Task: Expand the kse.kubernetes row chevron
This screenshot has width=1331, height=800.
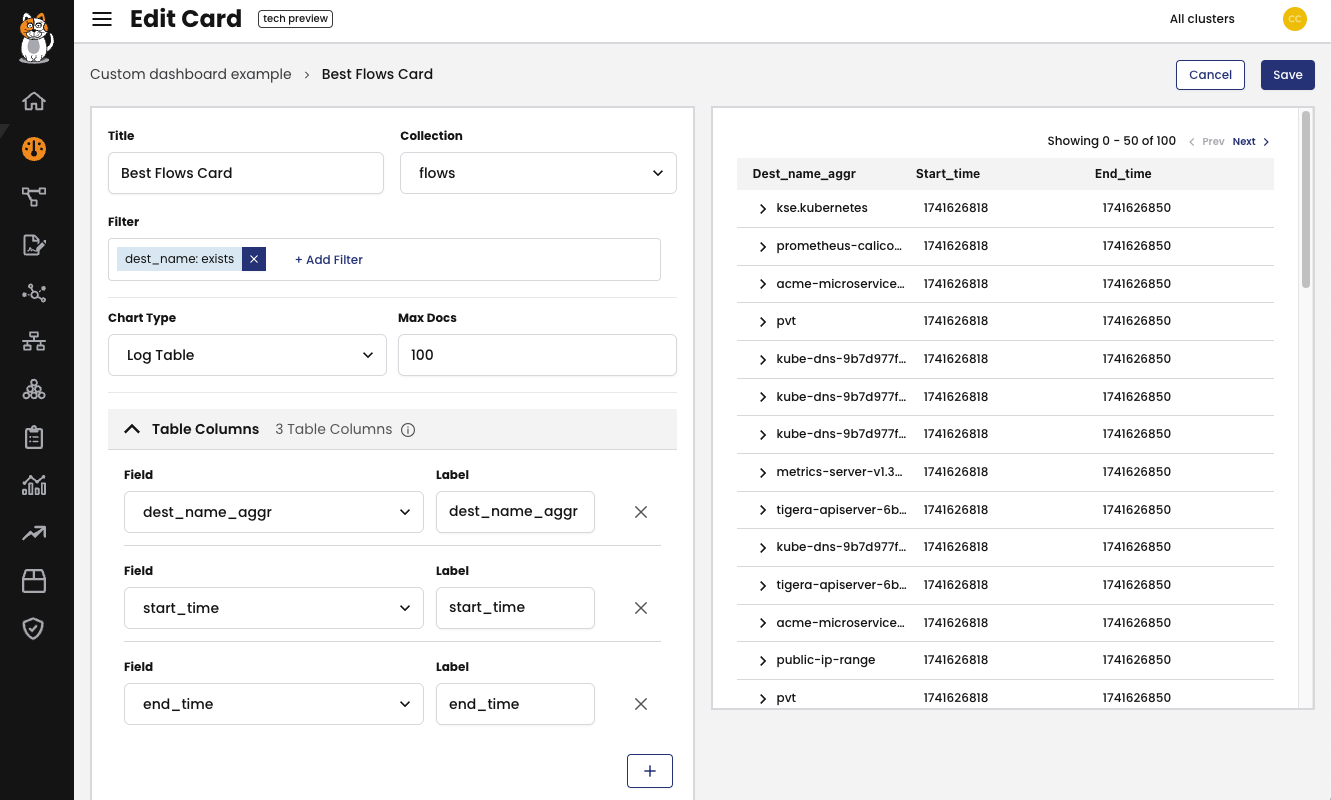Action: pos(761,208)
